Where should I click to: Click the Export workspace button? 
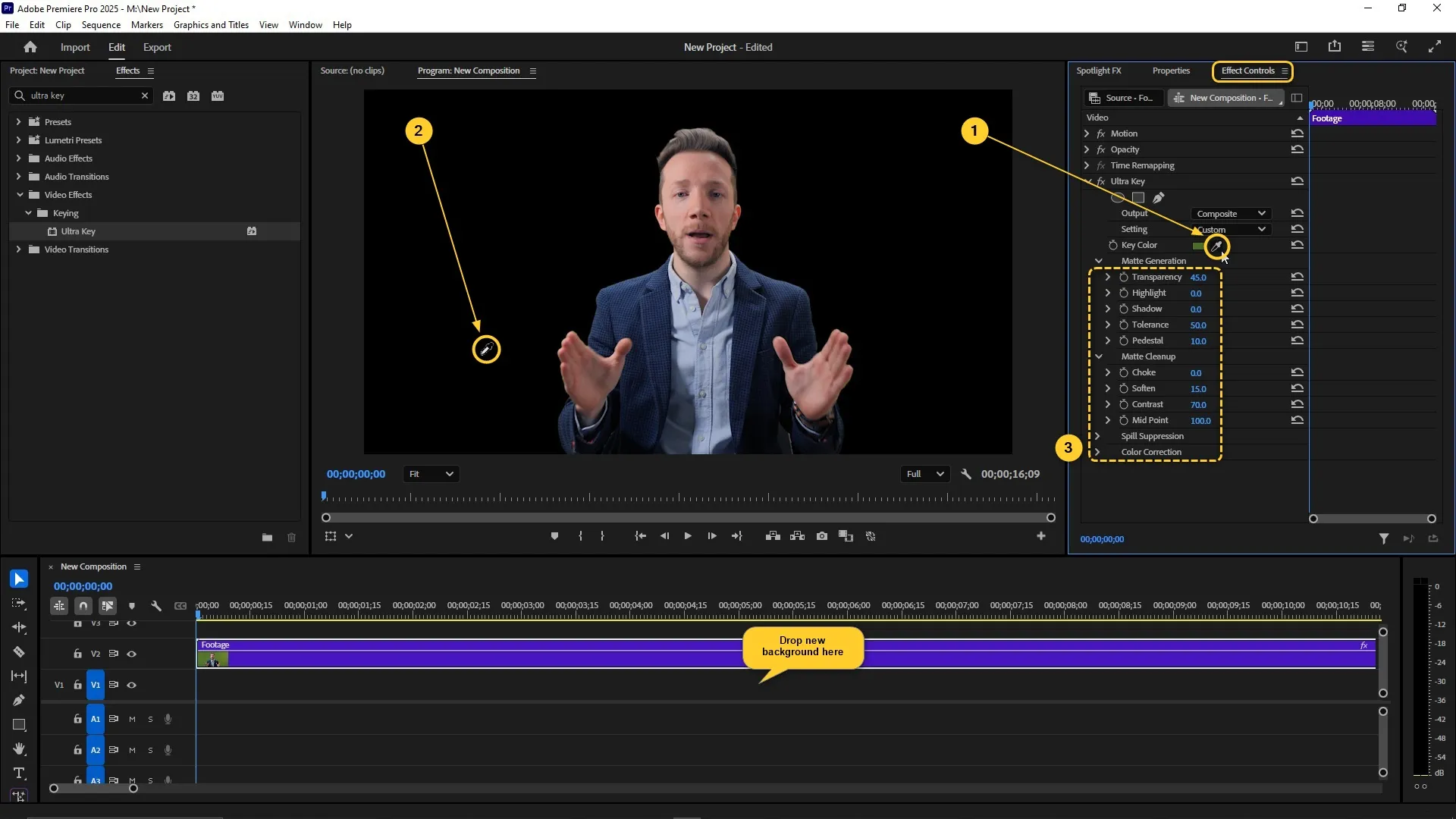click(x=157, y=47)
